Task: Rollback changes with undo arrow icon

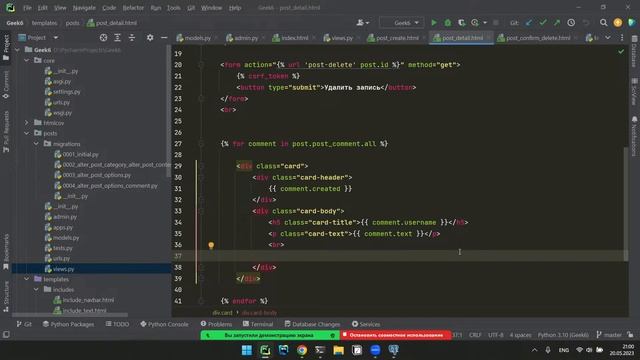Action: click(x=586, y=23)
